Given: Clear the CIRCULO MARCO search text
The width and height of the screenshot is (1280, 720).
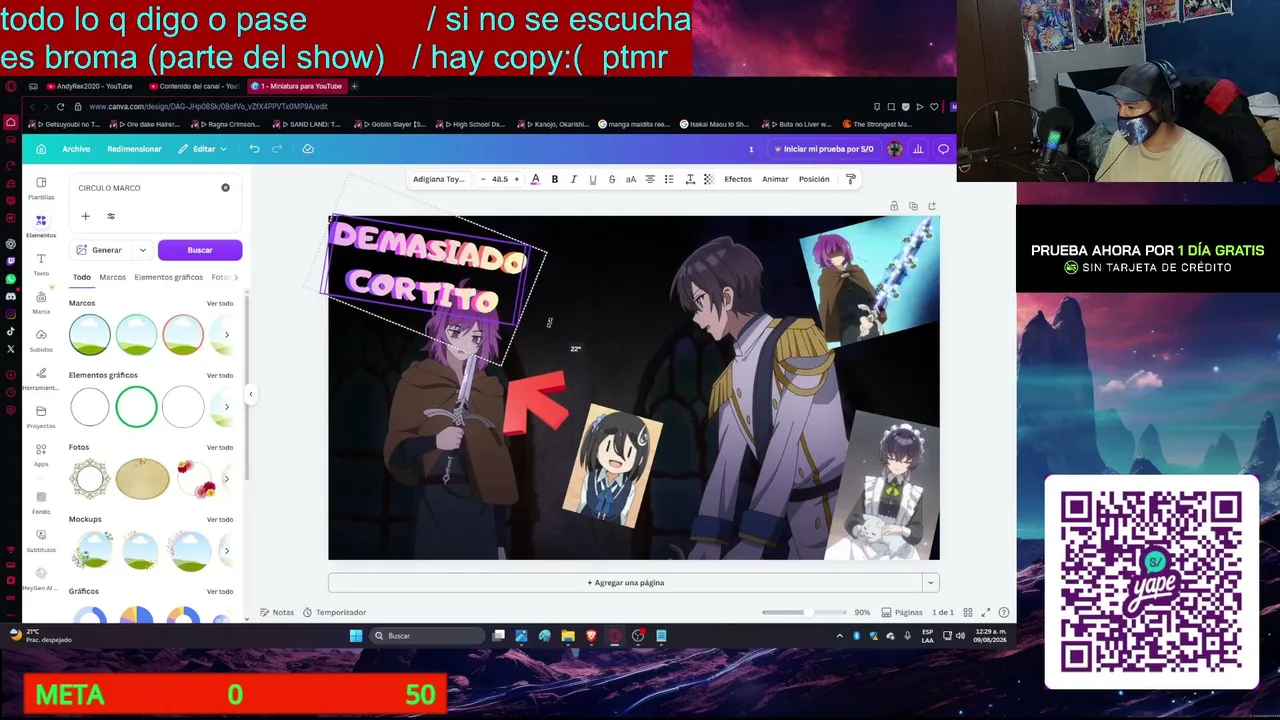Looking at the screenshot, I should 225,188.
